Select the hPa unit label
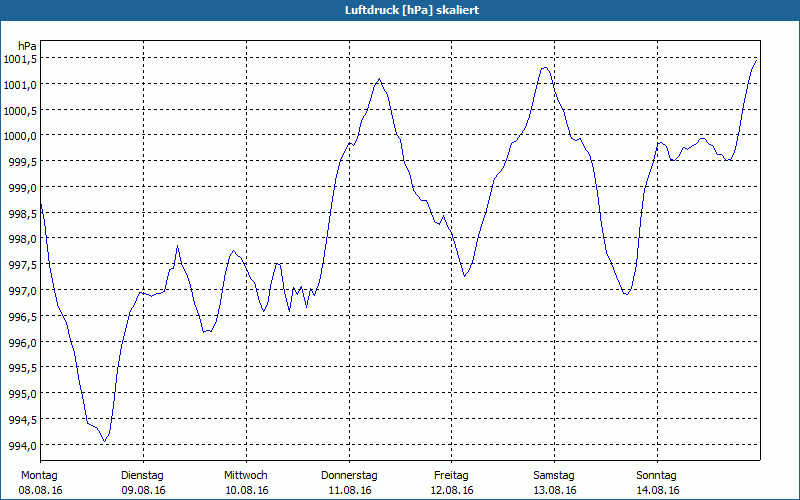Image resolution: width=800 pixels, height=500 pixels. (x=27, y=46)
